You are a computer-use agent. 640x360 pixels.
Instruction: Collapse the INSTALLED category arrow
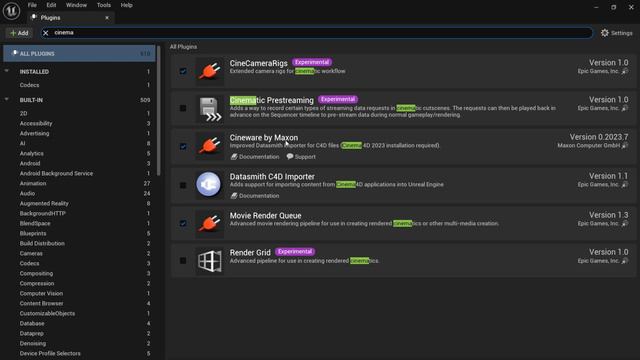7,71
